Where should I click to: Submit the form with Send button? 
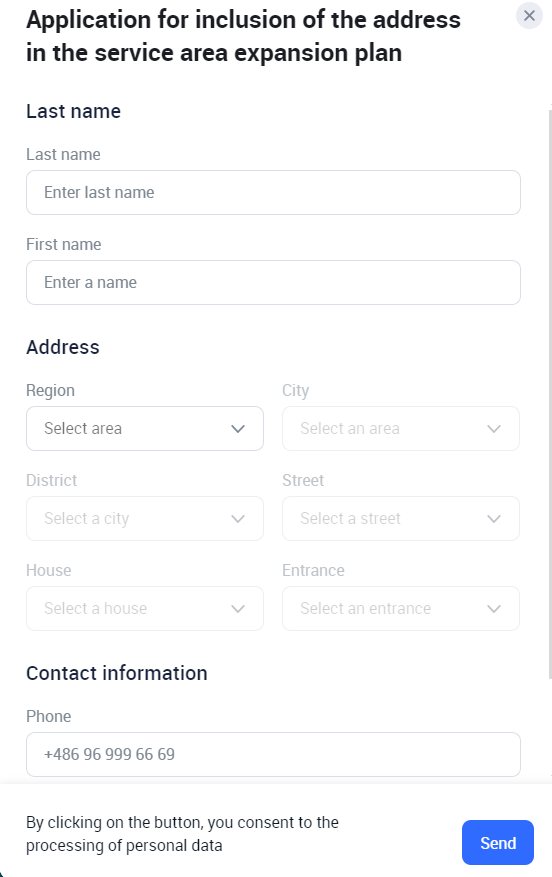pos(498,842)
